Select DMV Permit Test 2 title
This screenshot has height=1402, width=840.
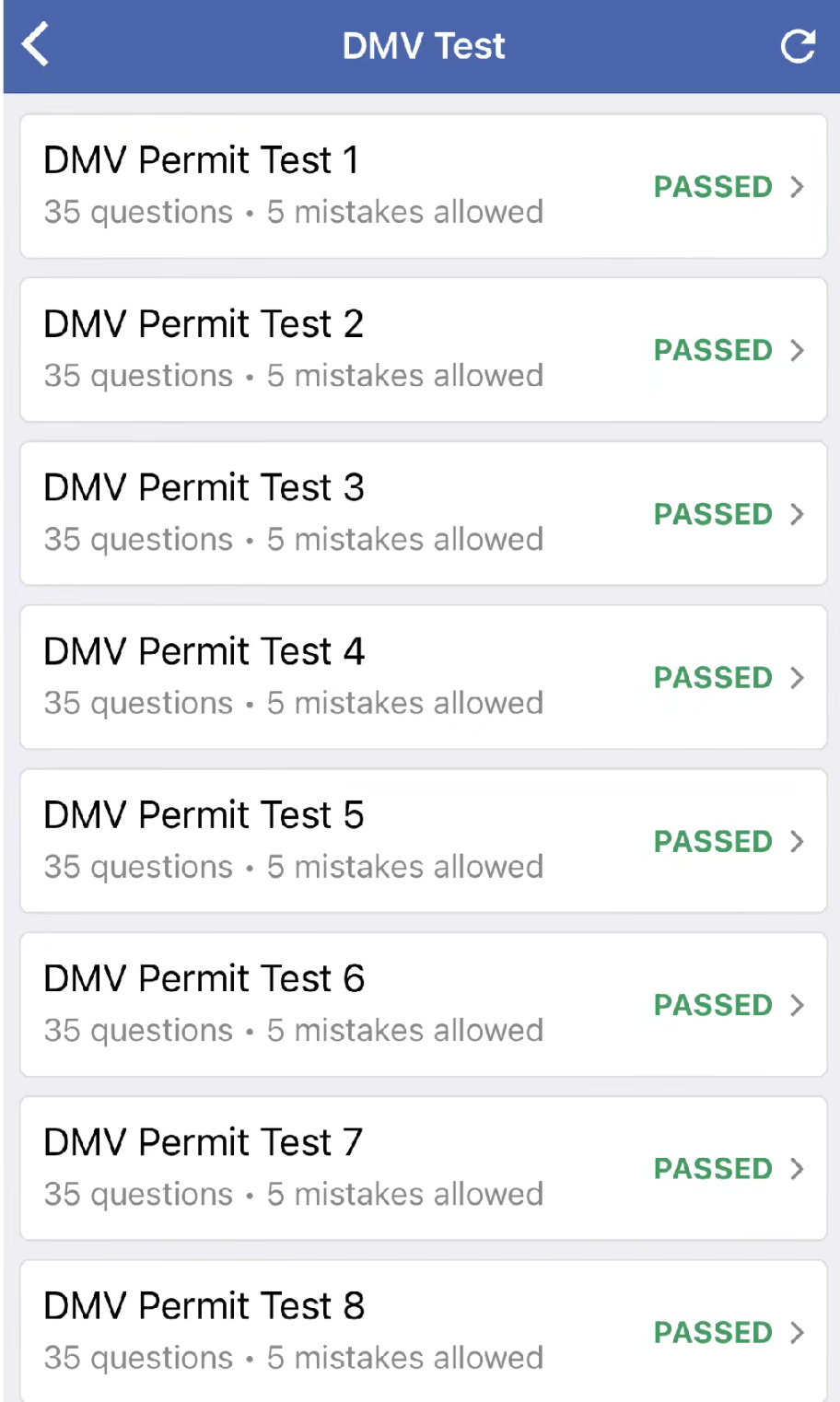click(x=204, y=324)
